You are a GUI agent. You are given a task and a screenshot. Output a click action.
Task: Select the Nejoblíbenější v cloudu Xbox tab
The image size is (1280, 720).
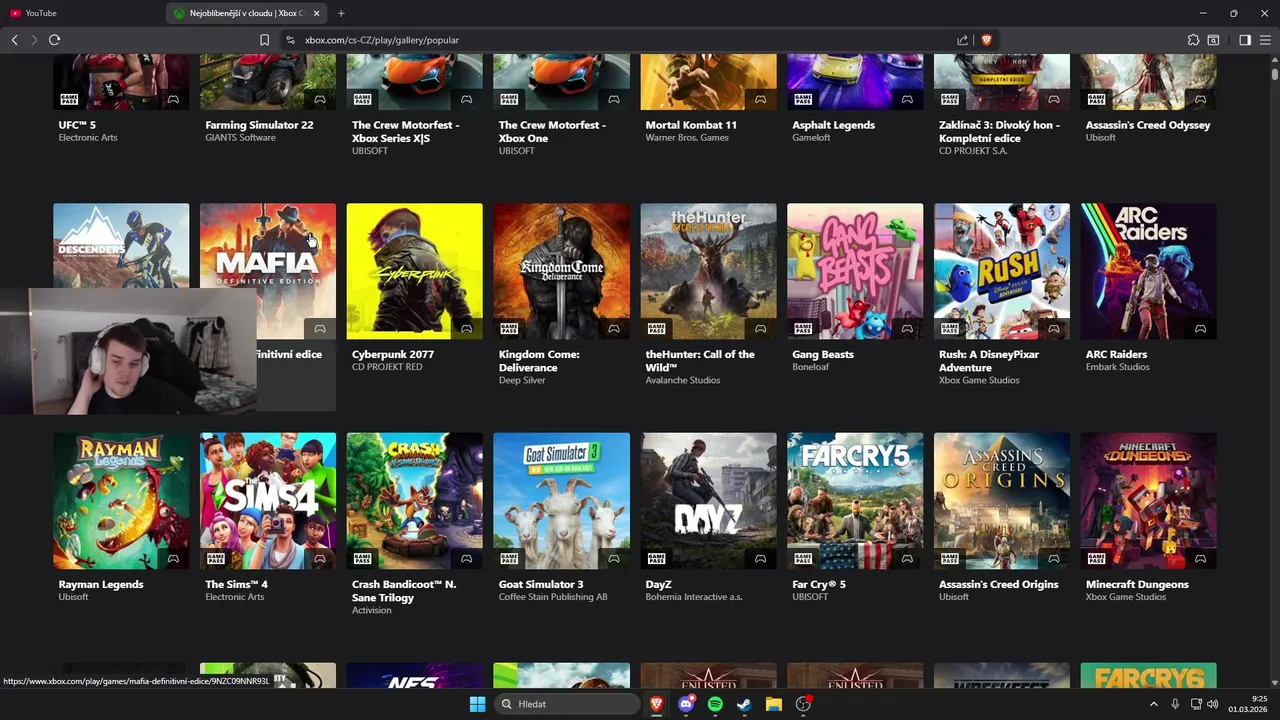(x=247, y=13)
